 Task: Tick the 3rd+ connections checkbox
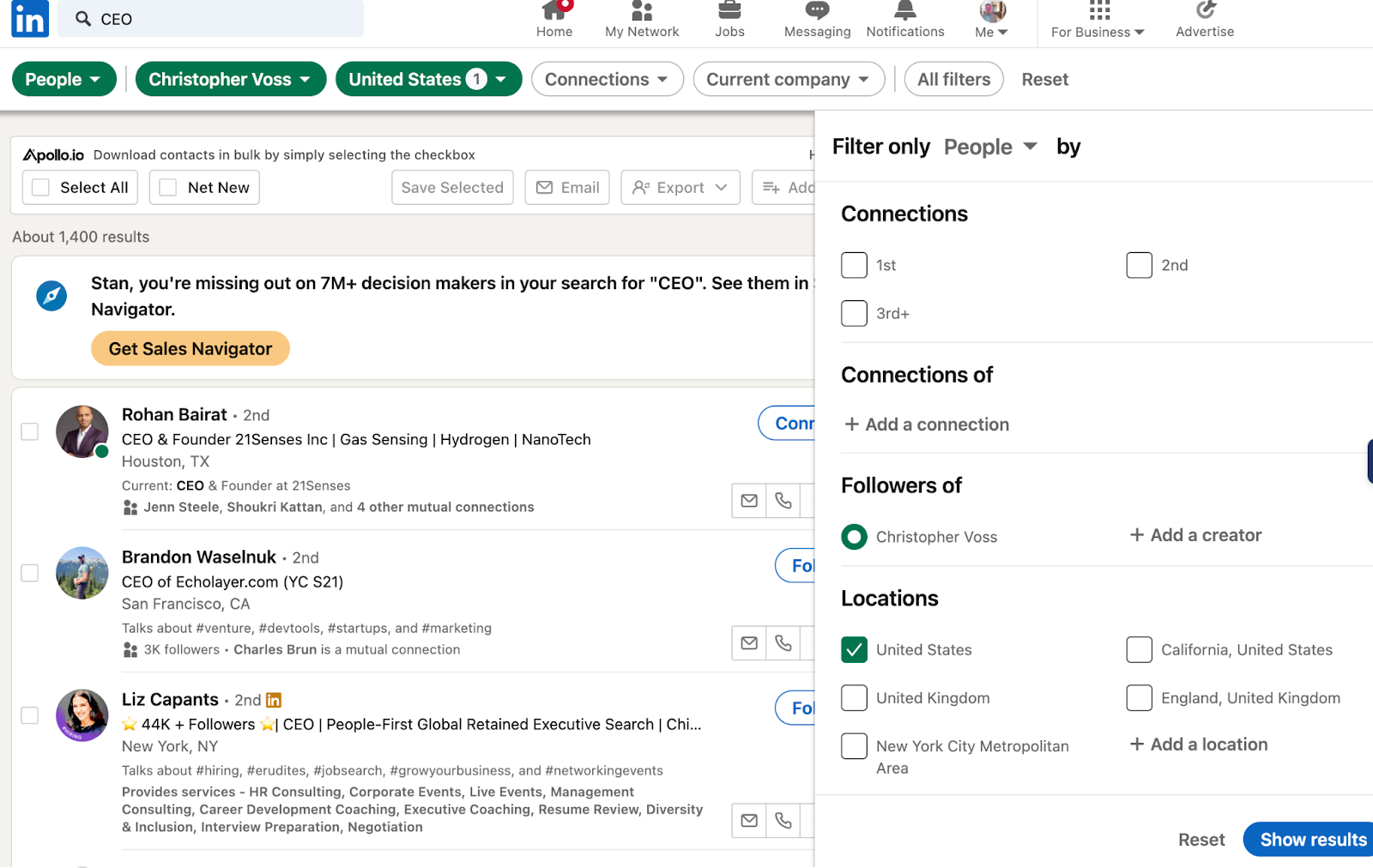854,313
